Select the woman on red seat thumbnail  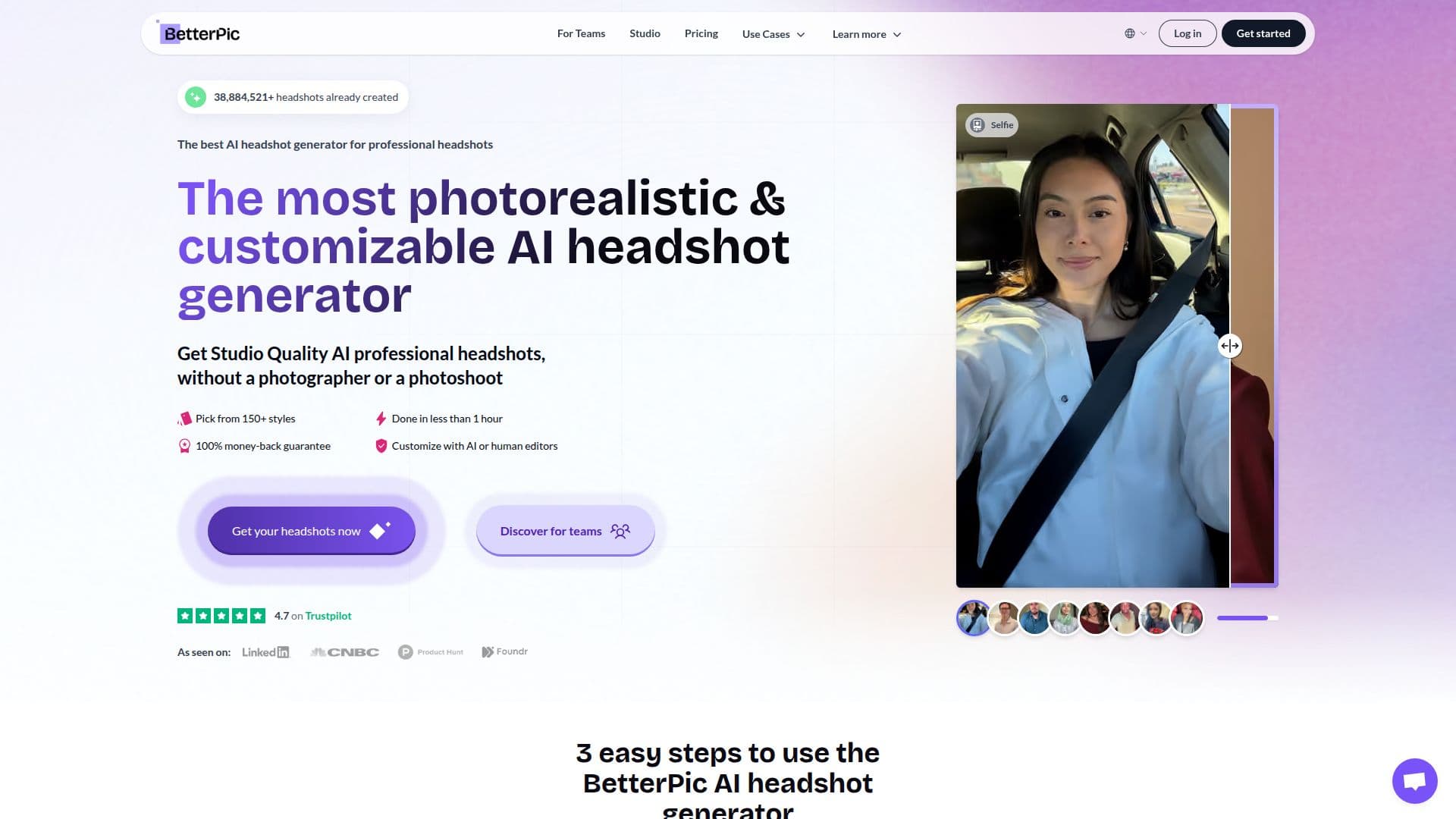(x=1186, y=618)
